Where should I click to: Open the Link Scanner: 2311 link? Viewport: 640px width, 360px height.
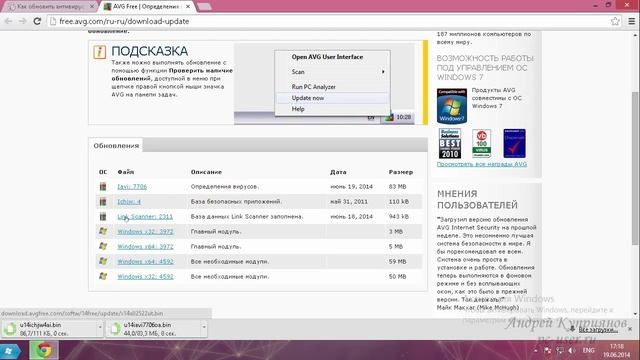click(x=145, y=217)
